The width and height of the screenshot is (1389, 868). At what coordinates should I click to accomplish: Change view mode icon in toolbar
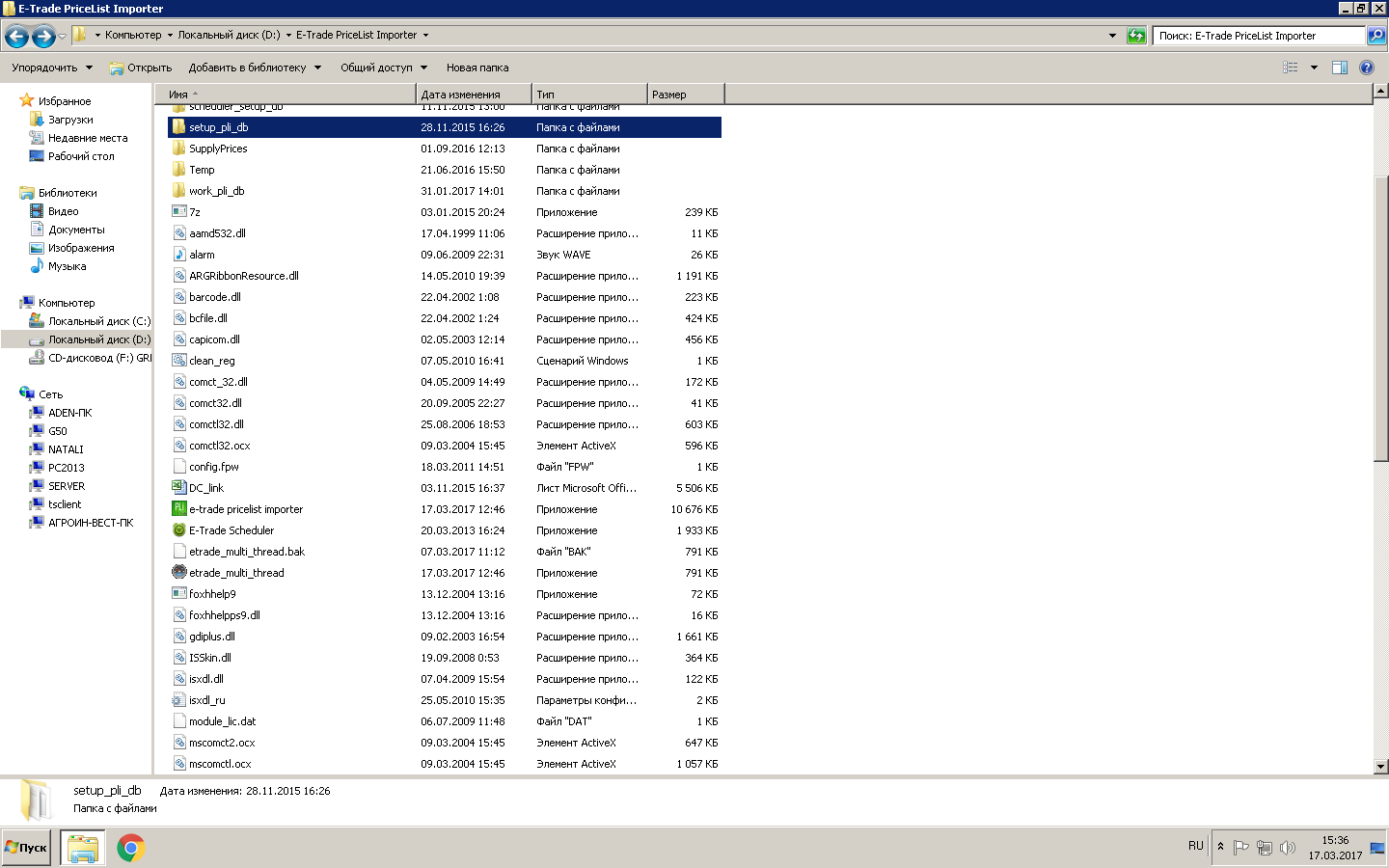1291,68
